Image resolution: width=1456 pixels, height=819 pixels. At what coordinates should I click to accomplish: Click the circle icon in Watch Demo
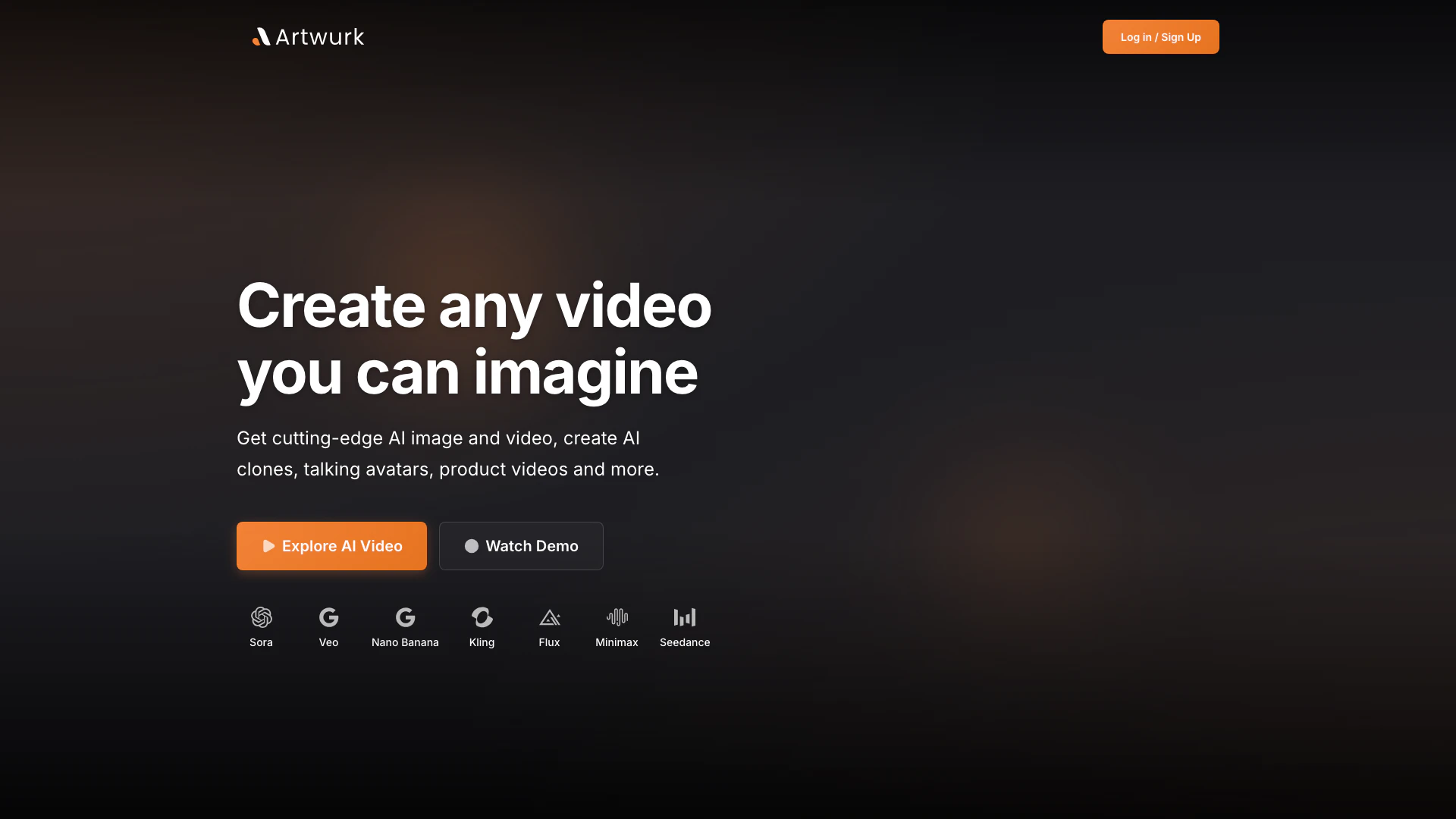point(471,546)
